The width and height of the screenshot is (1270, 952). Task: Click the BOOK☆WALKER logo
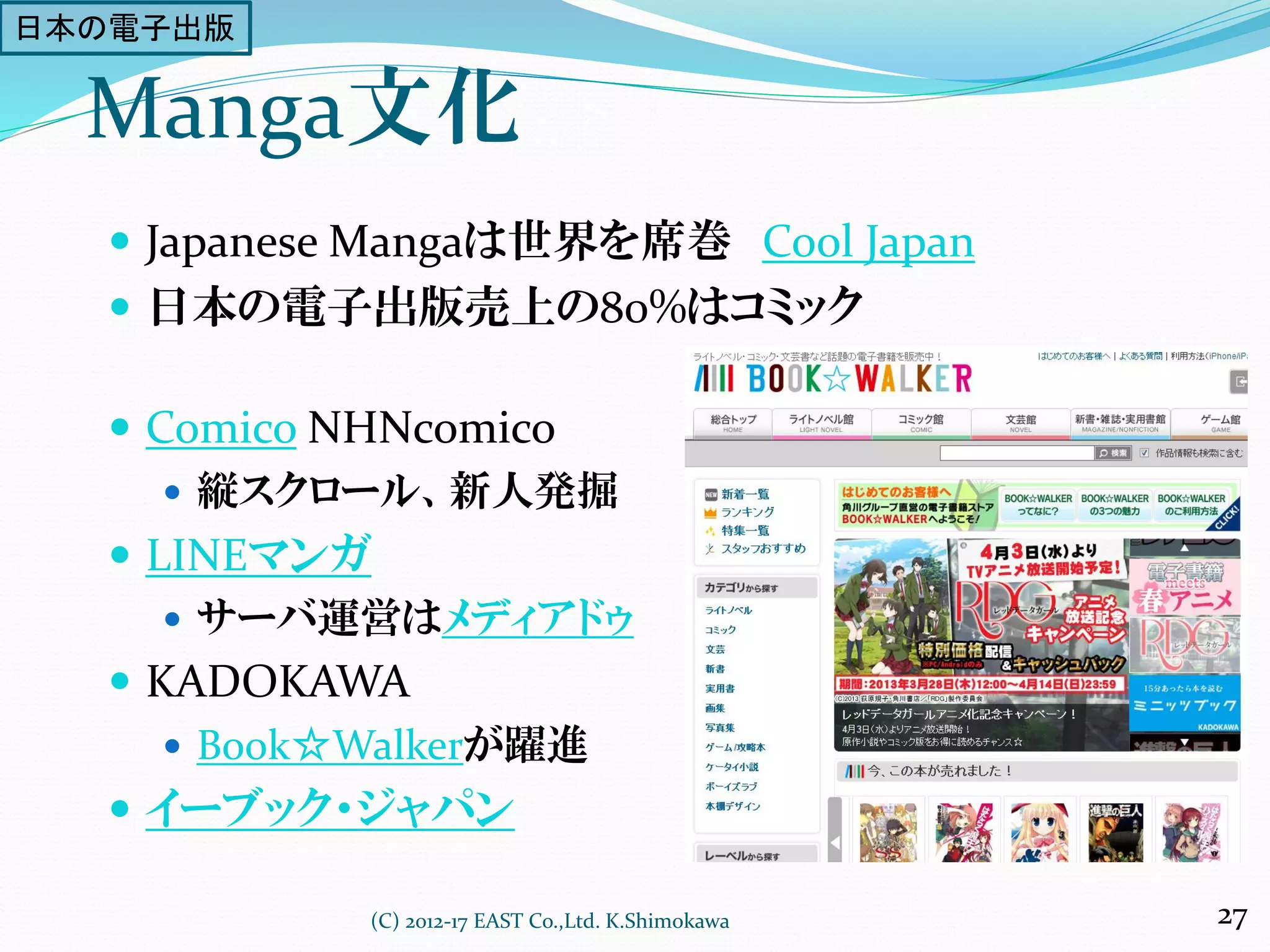(x=832, y=378)
